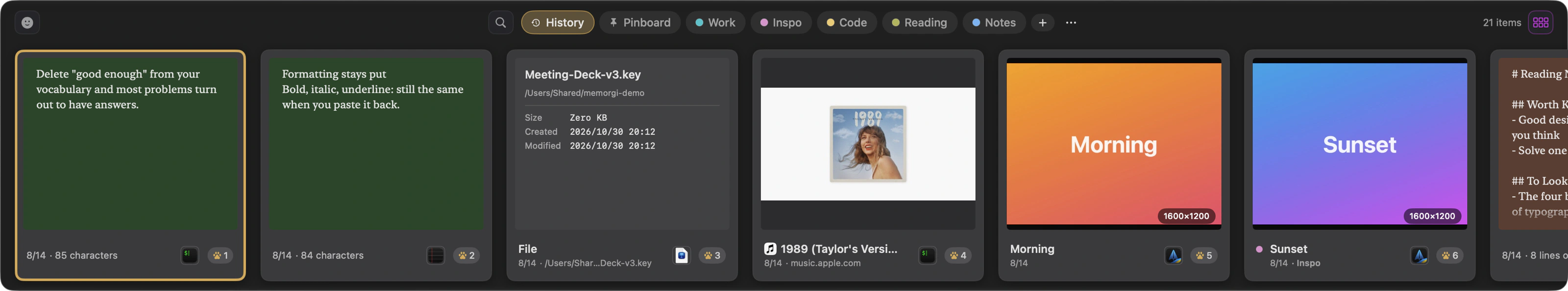Open the search field magnifier

[x=500, y=23]
